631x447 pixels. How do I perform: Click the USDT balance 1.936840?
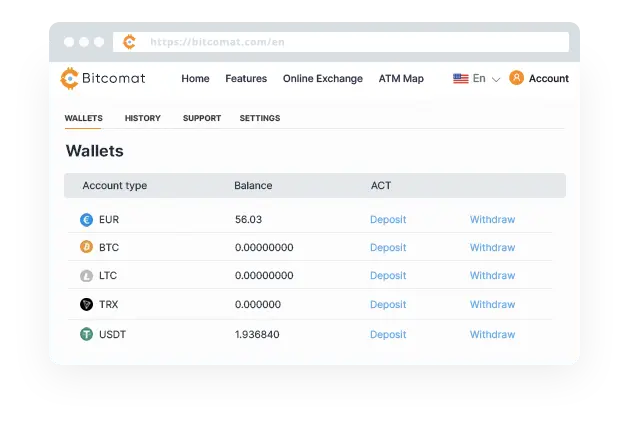[x=257, y=334]
